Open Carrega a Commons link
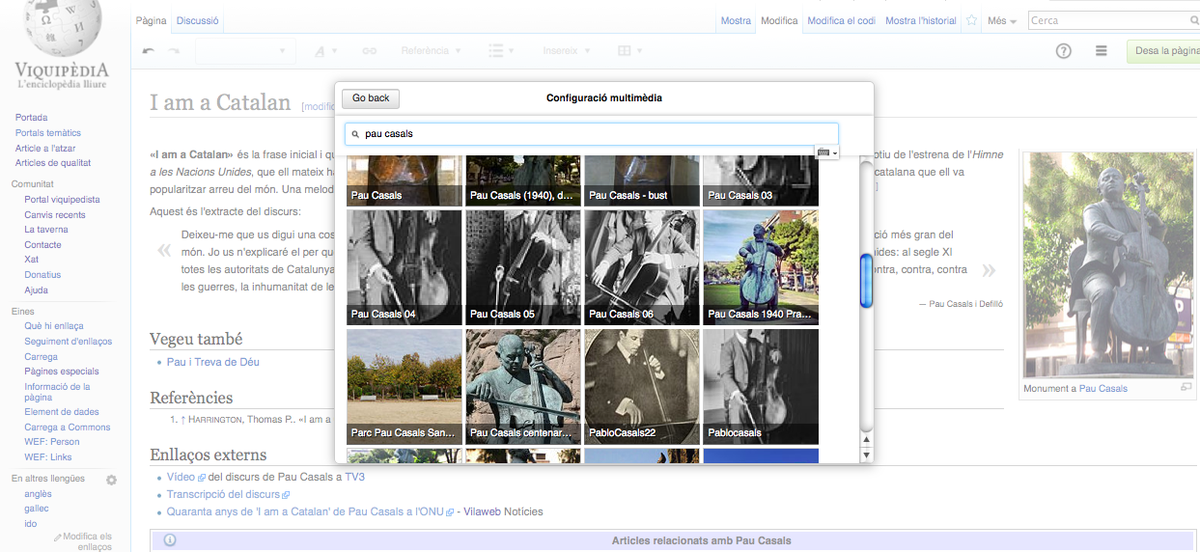Image resolution: width=1200 pixels, height=552 pixels. [x=67, y=427]
